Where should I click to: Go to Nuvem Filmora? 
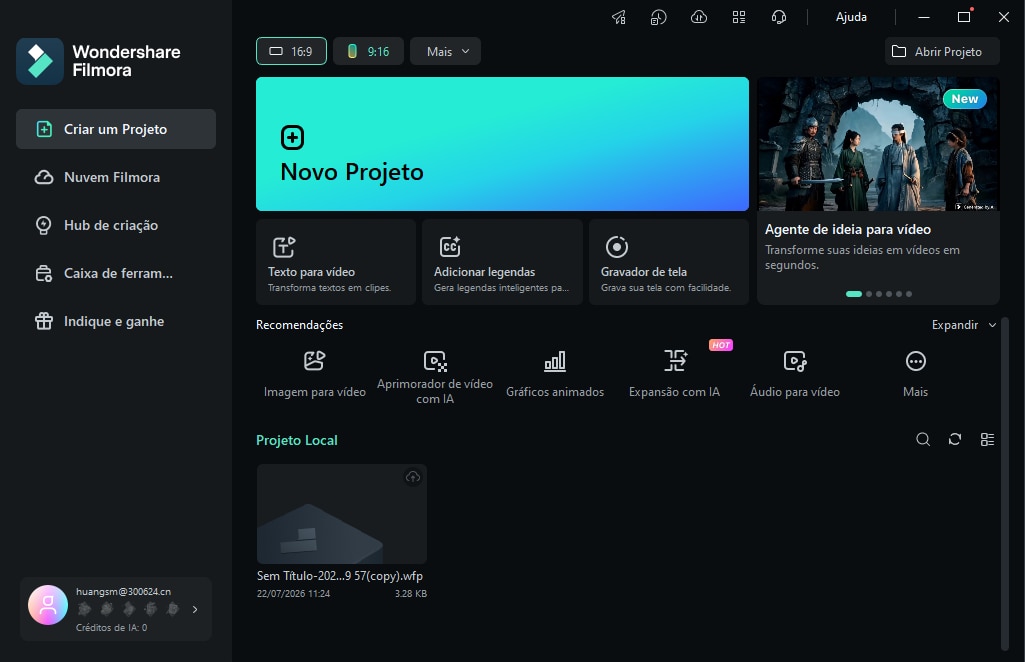click(x=116, y=177)
